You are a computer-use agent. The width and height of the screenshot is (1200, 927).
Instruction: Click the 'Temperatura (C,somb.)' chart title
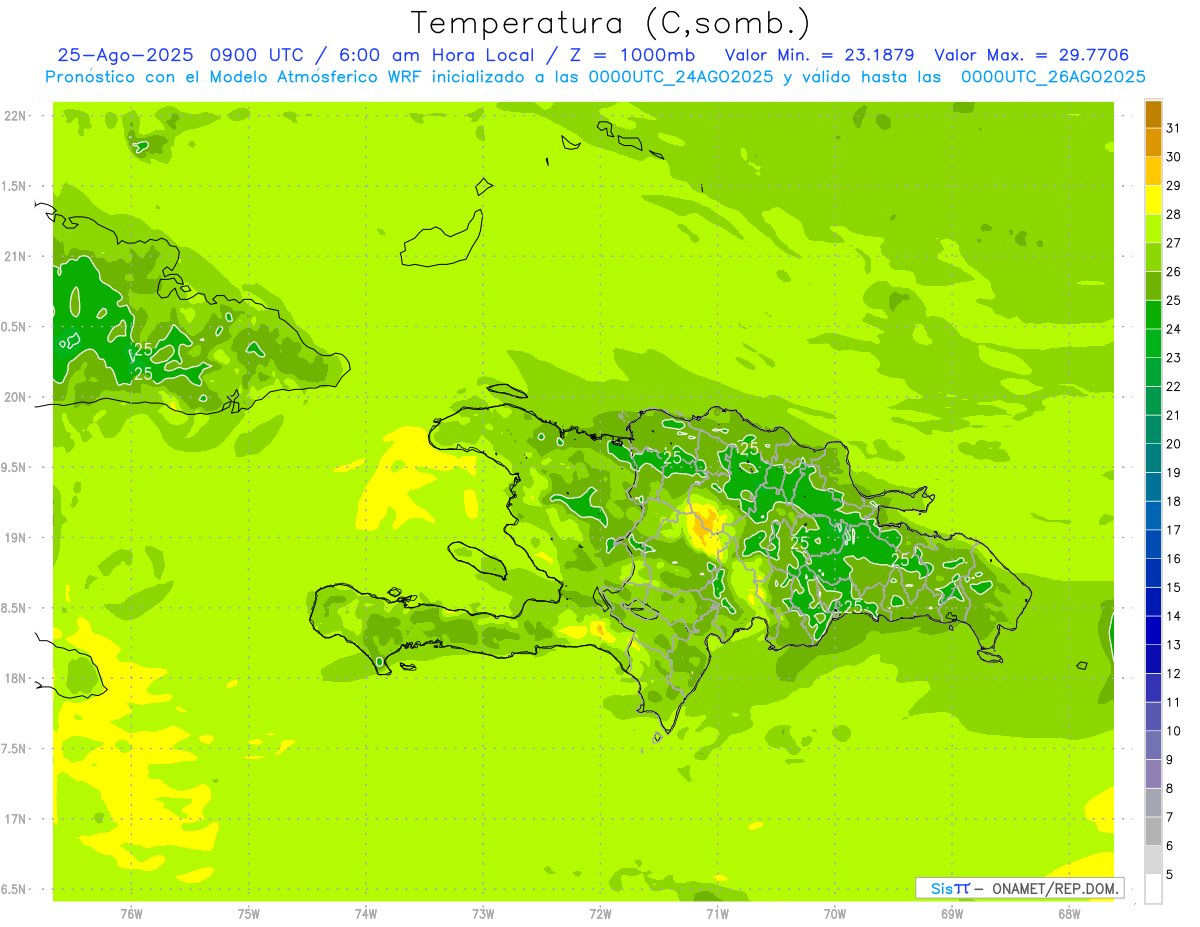[611, 23]
